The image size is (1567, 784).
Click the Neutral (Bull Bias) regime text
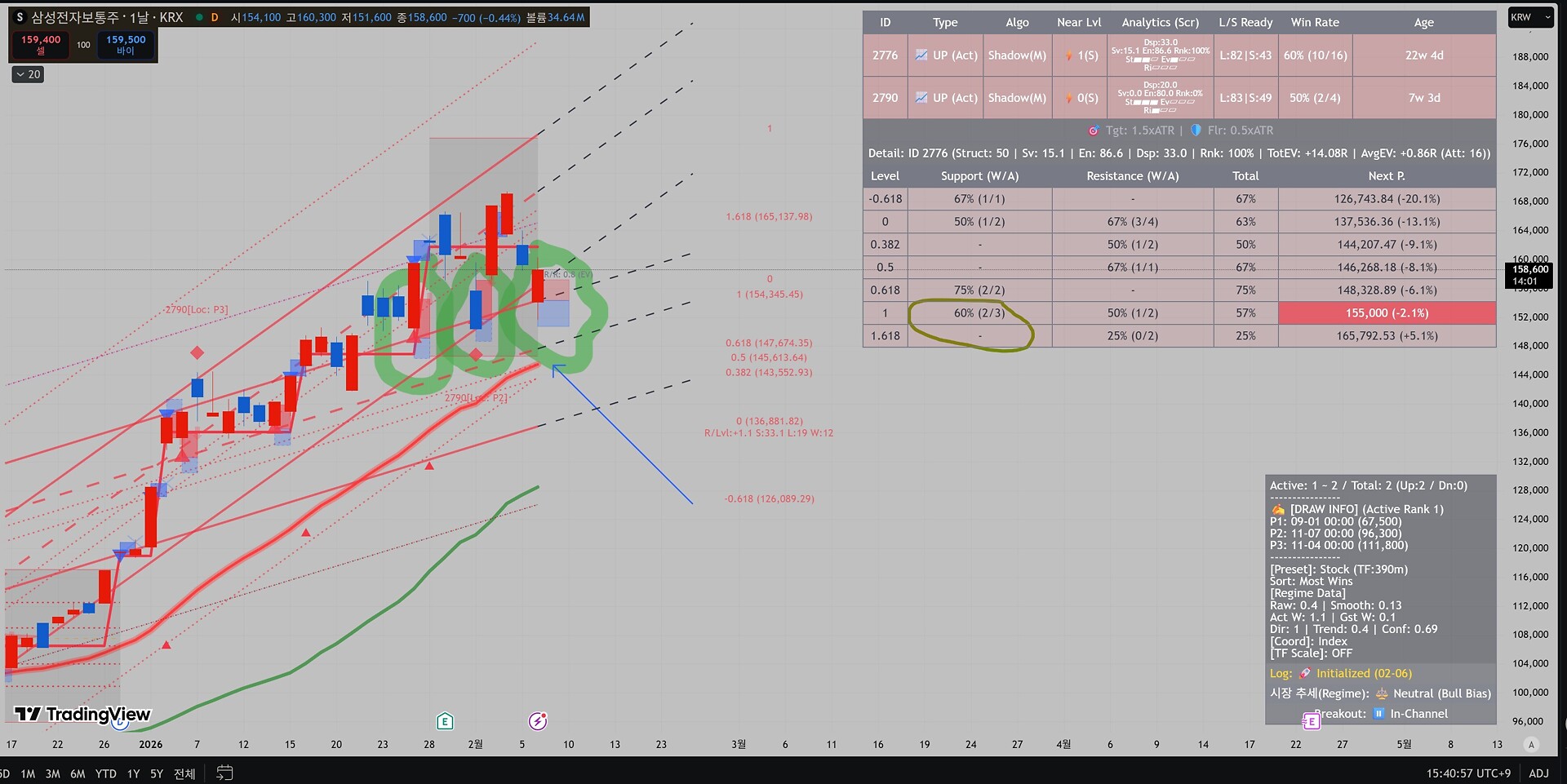[1442, 694]
